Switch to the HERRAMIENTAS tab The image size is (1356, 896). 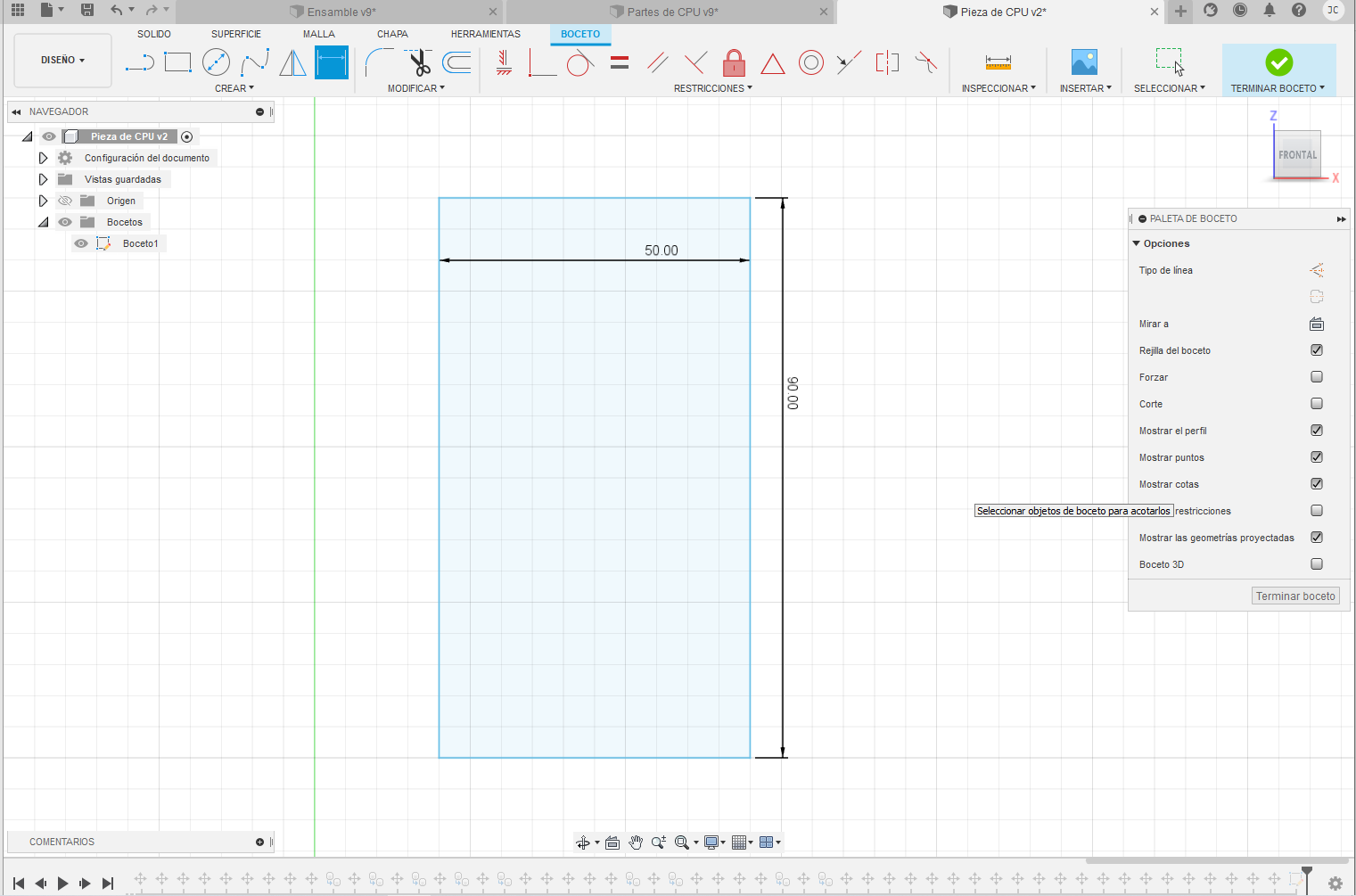tap(486, 34)
